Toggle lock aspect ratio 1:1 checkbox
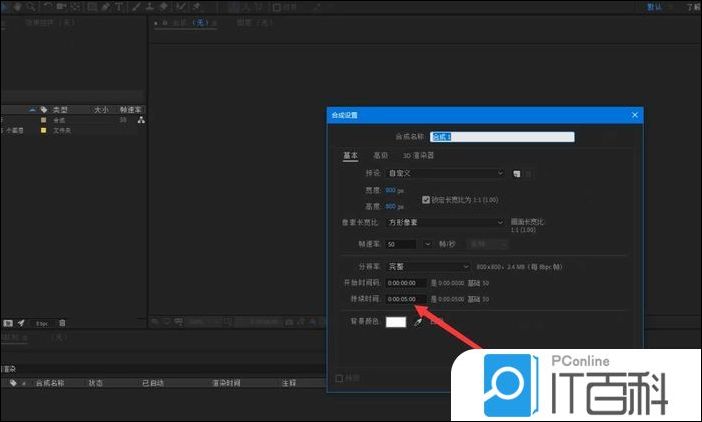702x422 pixels. point(426,198)
